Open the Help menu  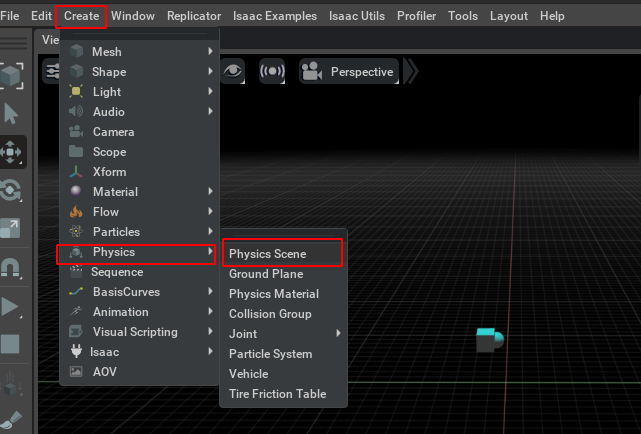552,16
